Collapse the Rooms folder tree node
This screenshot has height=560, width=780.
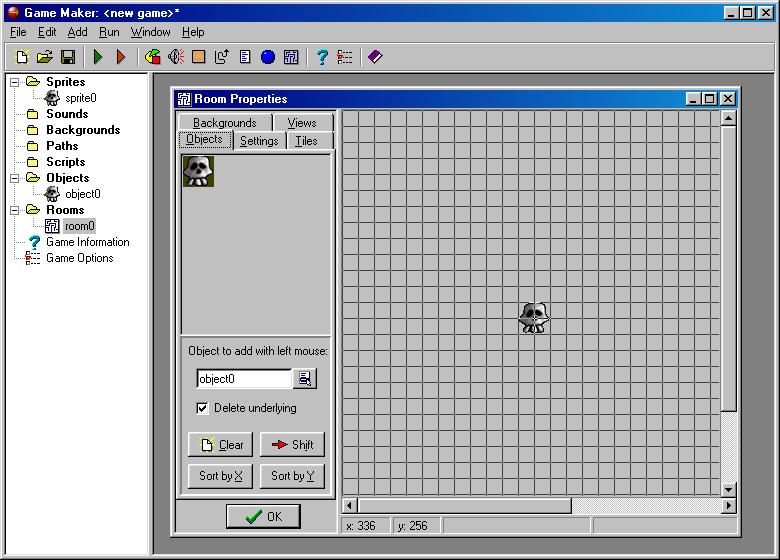15,210
